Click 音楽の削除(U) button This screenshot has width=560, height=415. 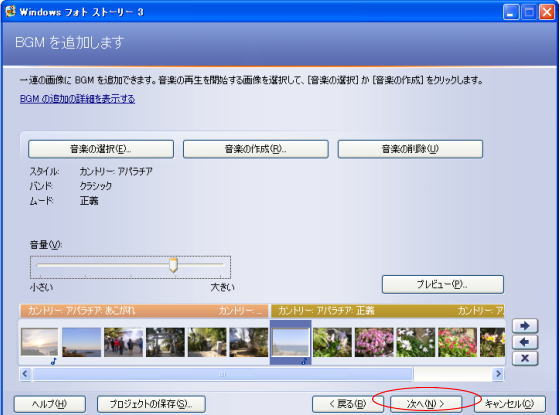click(410, 149)
